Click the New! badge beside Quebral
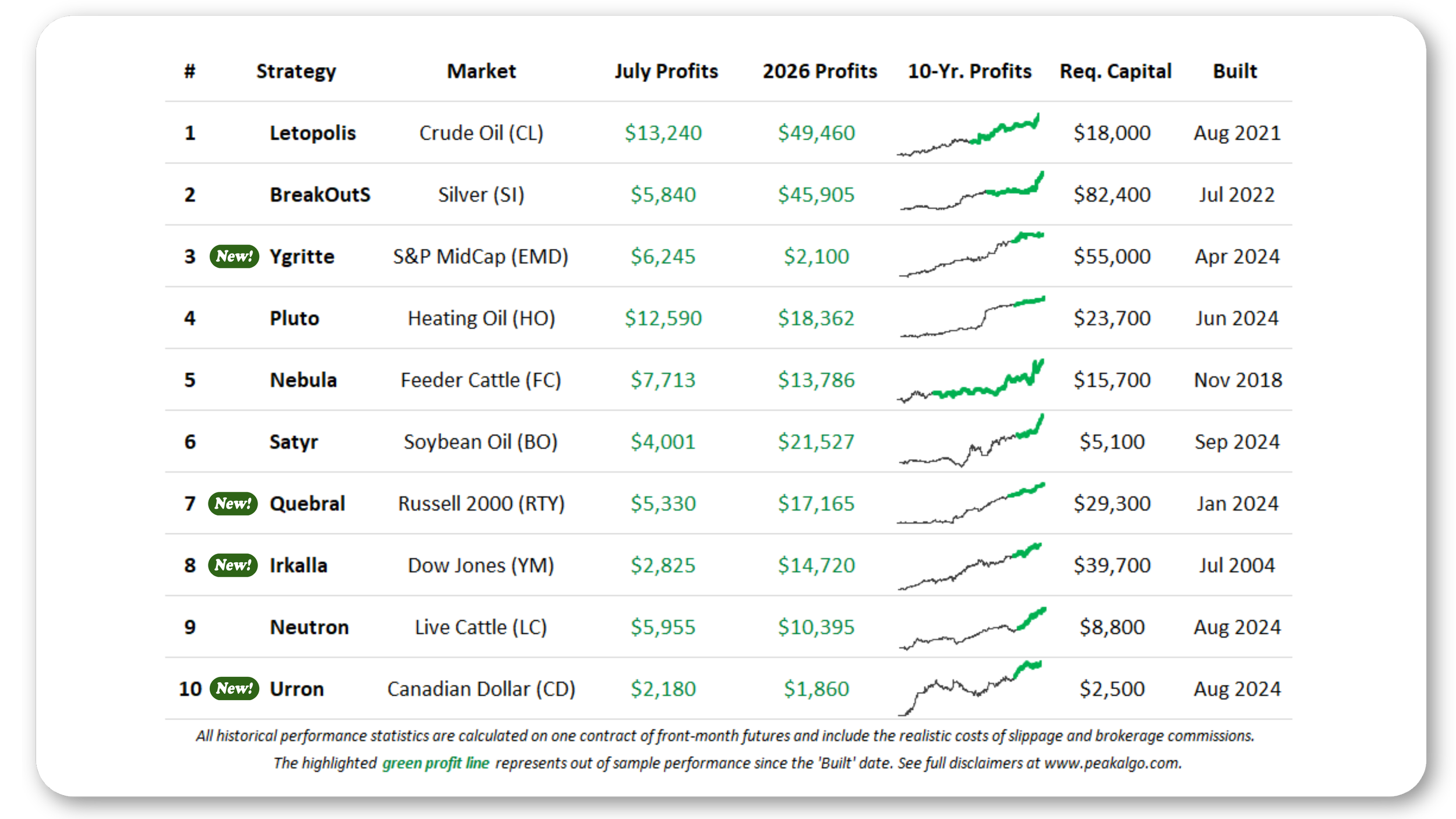The height and width of the screenshot is (819, 1456). 233,503
